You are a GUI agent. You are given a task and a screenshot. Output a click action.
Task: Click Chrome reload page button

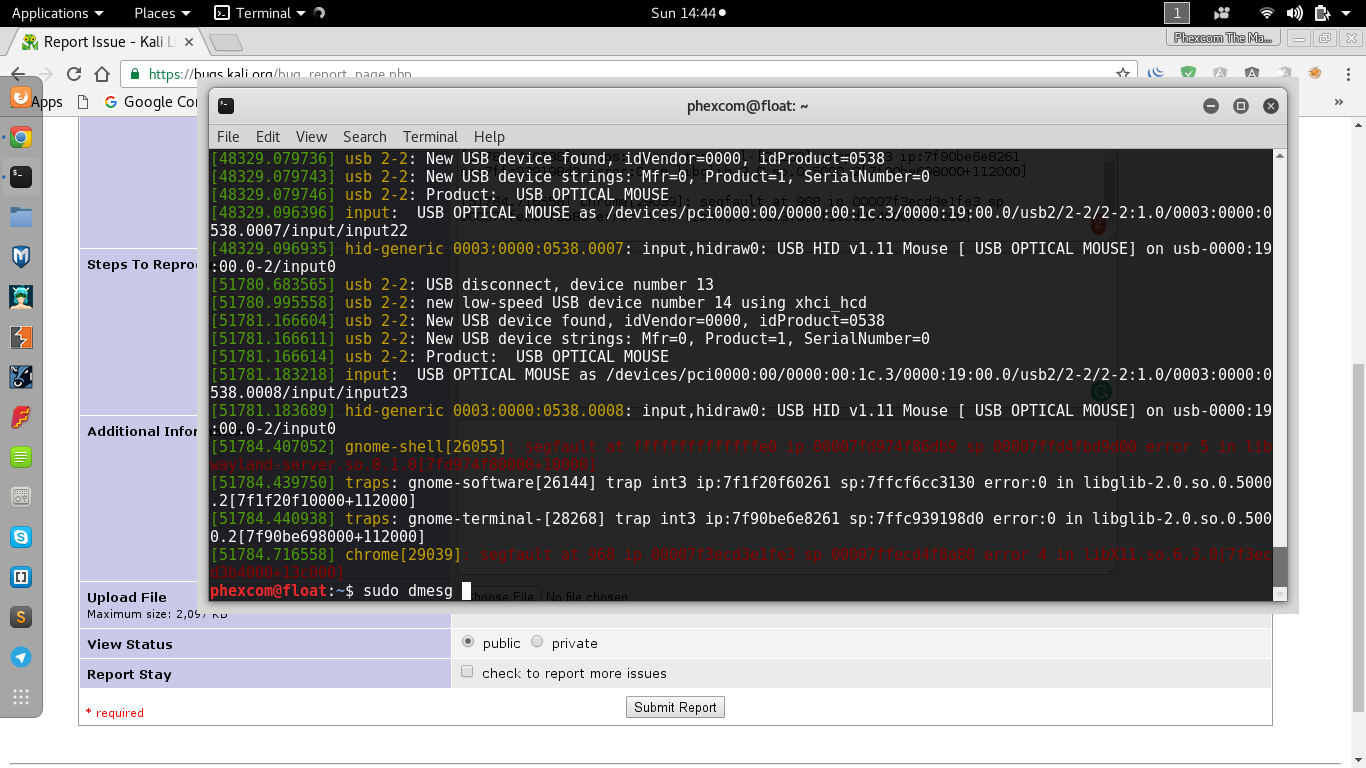point(73,74)
